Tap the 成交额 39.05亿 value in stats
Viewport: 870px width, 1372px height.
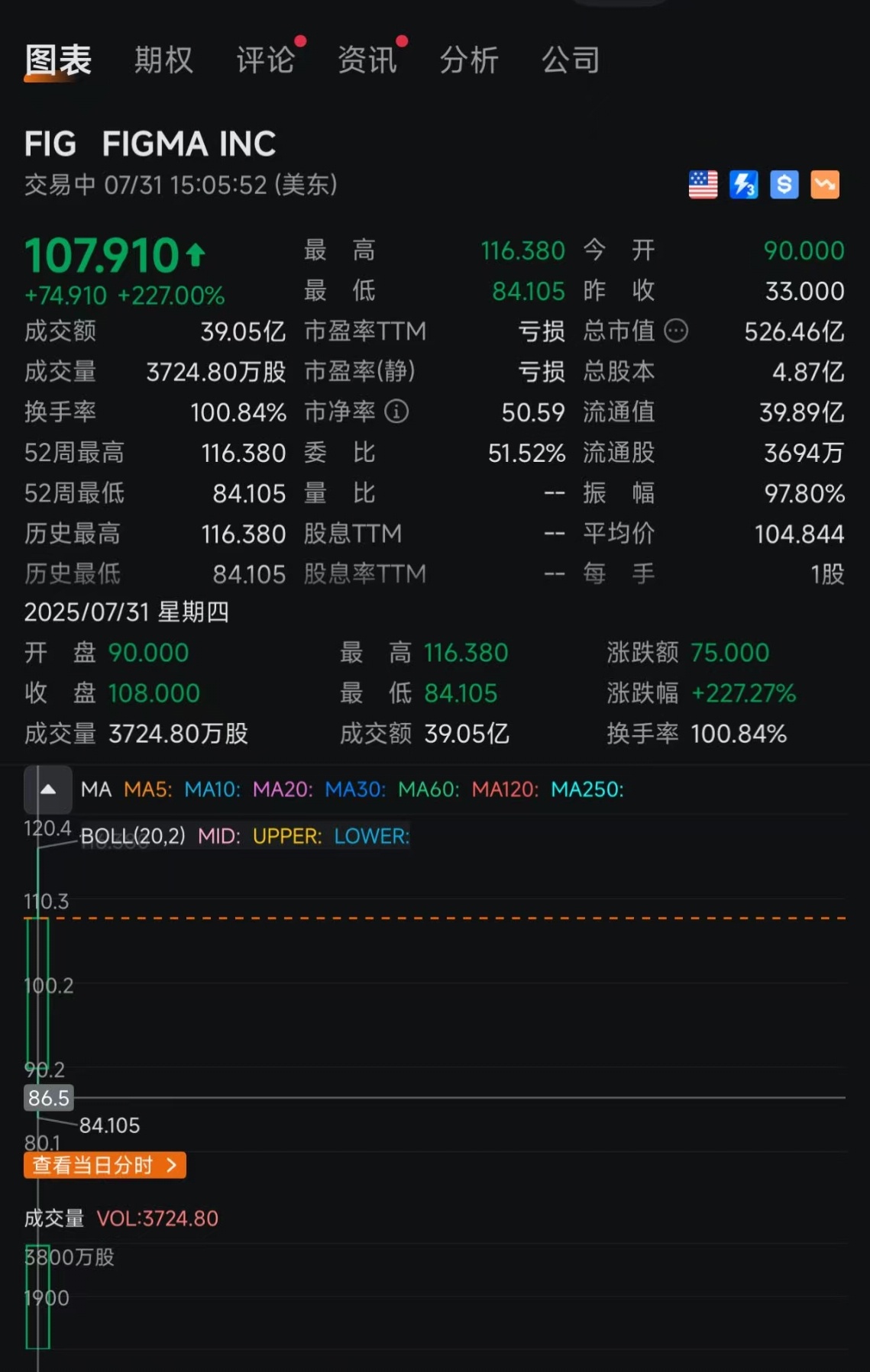[x=243, y=331]
